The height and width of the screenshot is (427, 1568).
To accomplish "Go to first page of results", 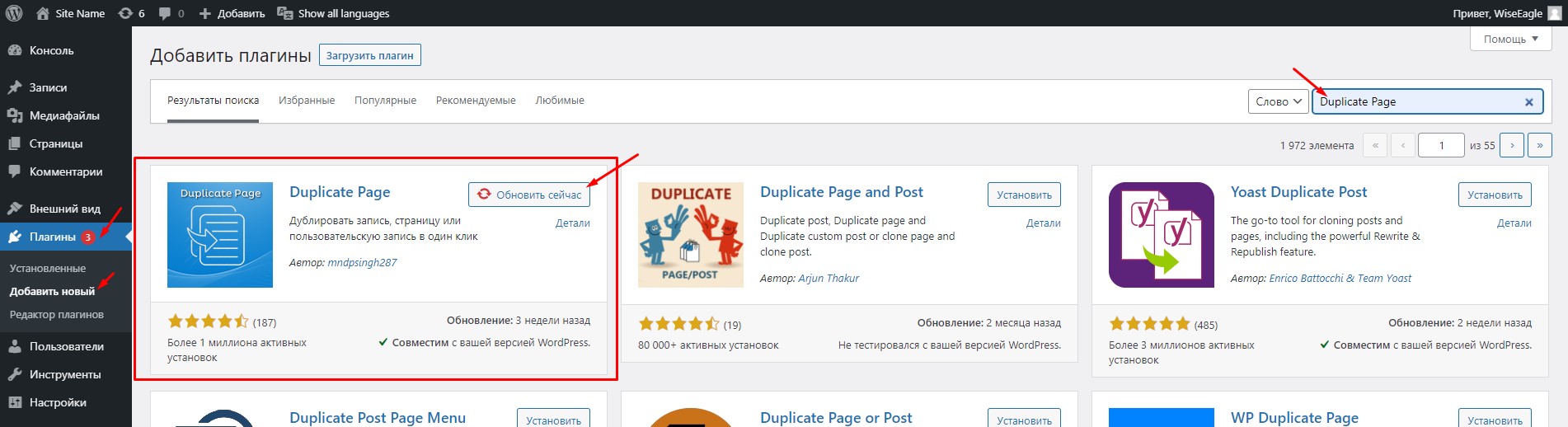I will tap(1375, 145).
